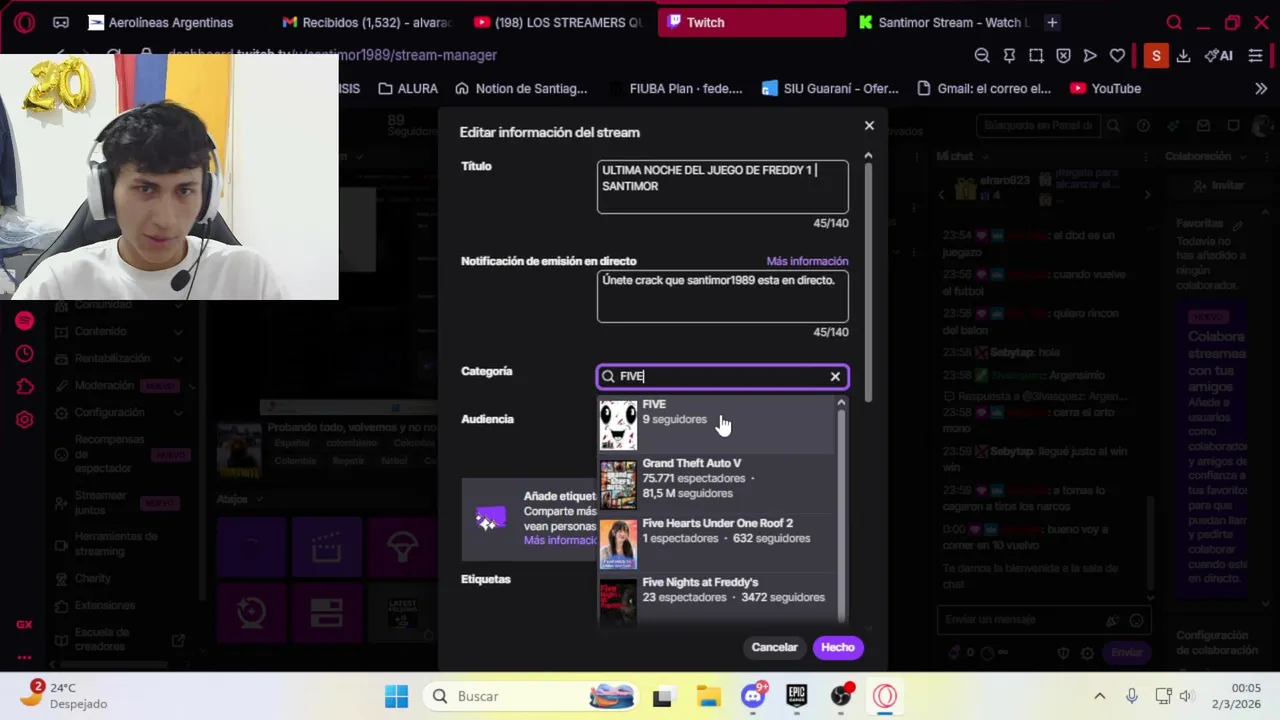
Task: Open the YouTube bookmark
Action: point(1105,88)
